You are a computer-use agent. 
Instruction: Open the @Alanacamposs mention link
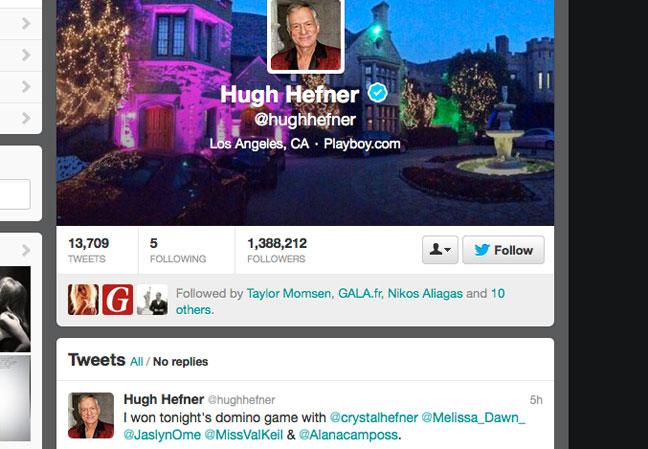(348, 435)
